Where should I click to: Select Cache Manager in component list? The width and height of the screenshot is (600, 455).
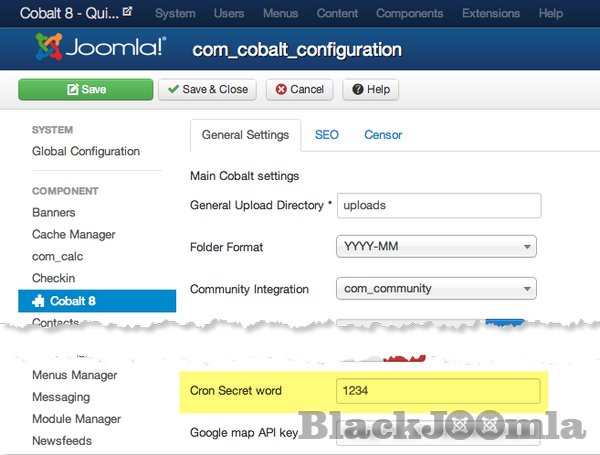(x=74, y=234)
